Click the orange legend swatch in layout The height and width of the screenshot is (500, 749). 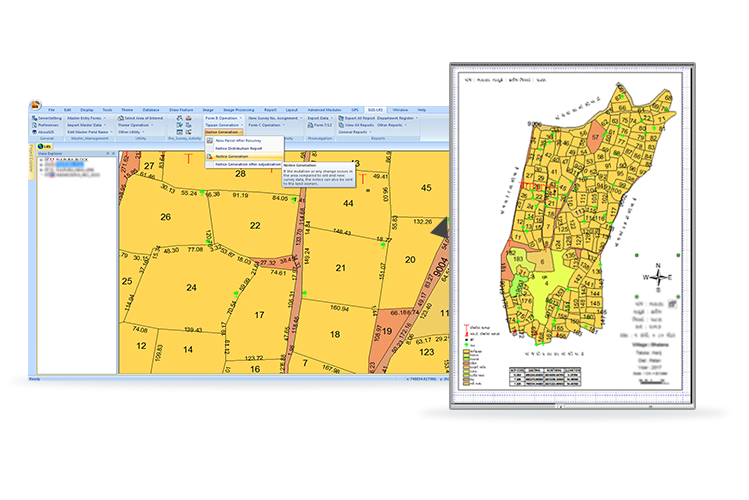(466, 363)
